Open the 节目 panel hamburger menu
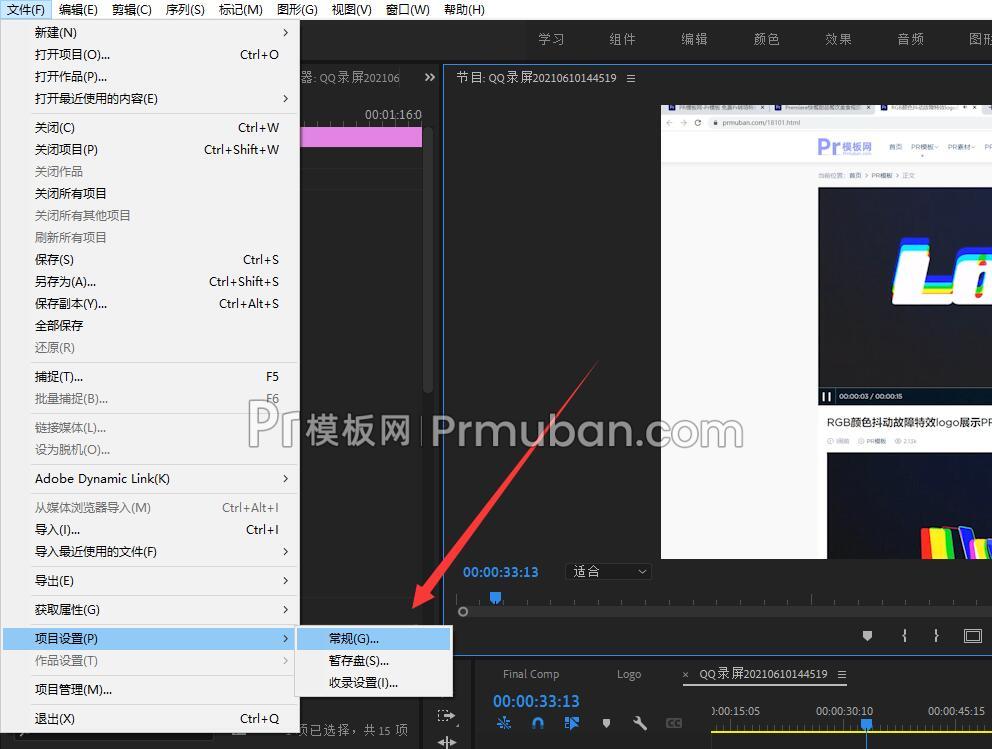The width and height of the screenshot is (992, 749). click(x=628, y=77)
